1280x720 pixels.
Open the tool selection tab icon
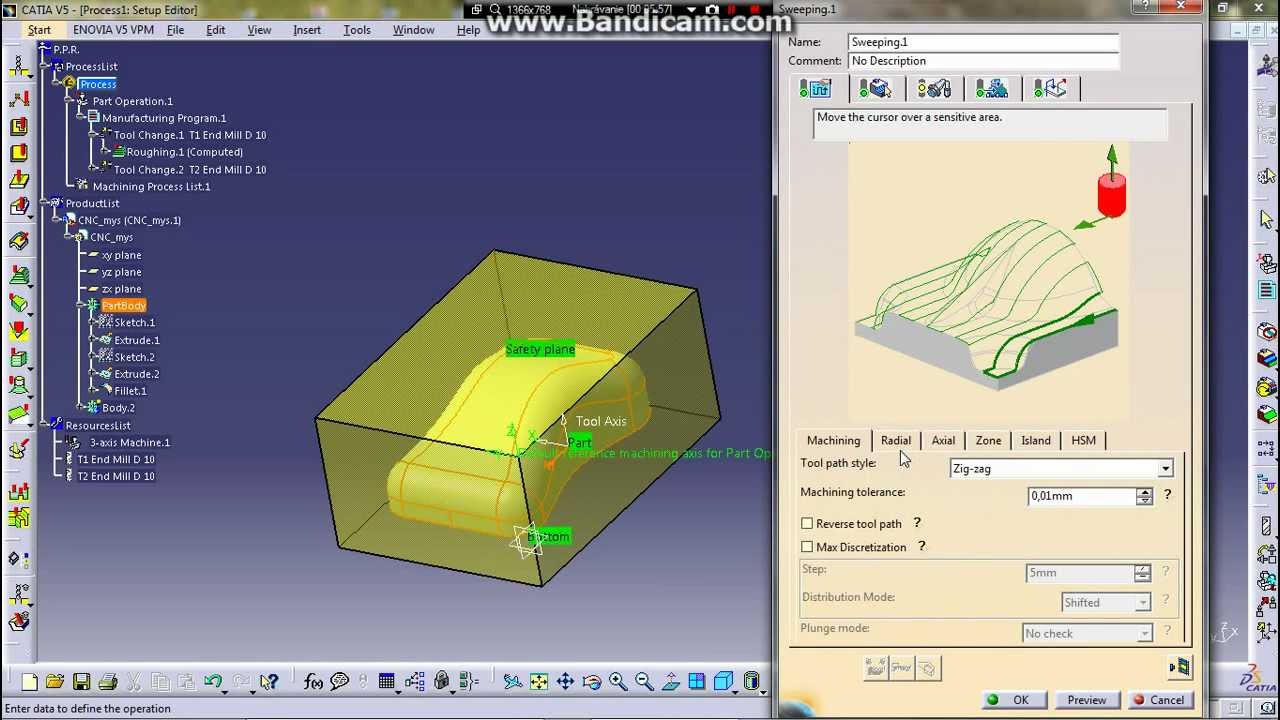[934, 89]
